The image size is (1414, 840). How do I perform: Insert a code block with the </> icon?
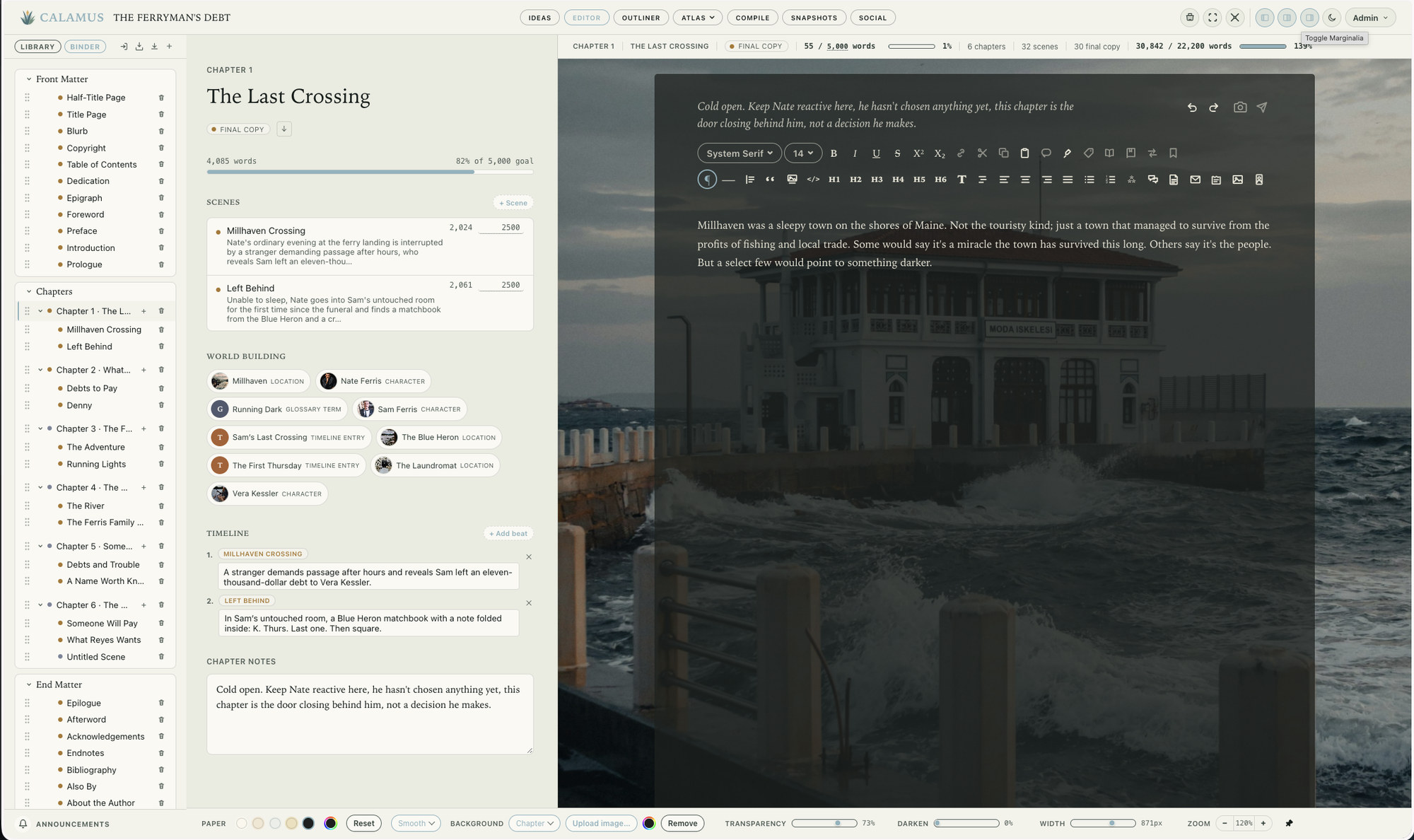point(813,180)
